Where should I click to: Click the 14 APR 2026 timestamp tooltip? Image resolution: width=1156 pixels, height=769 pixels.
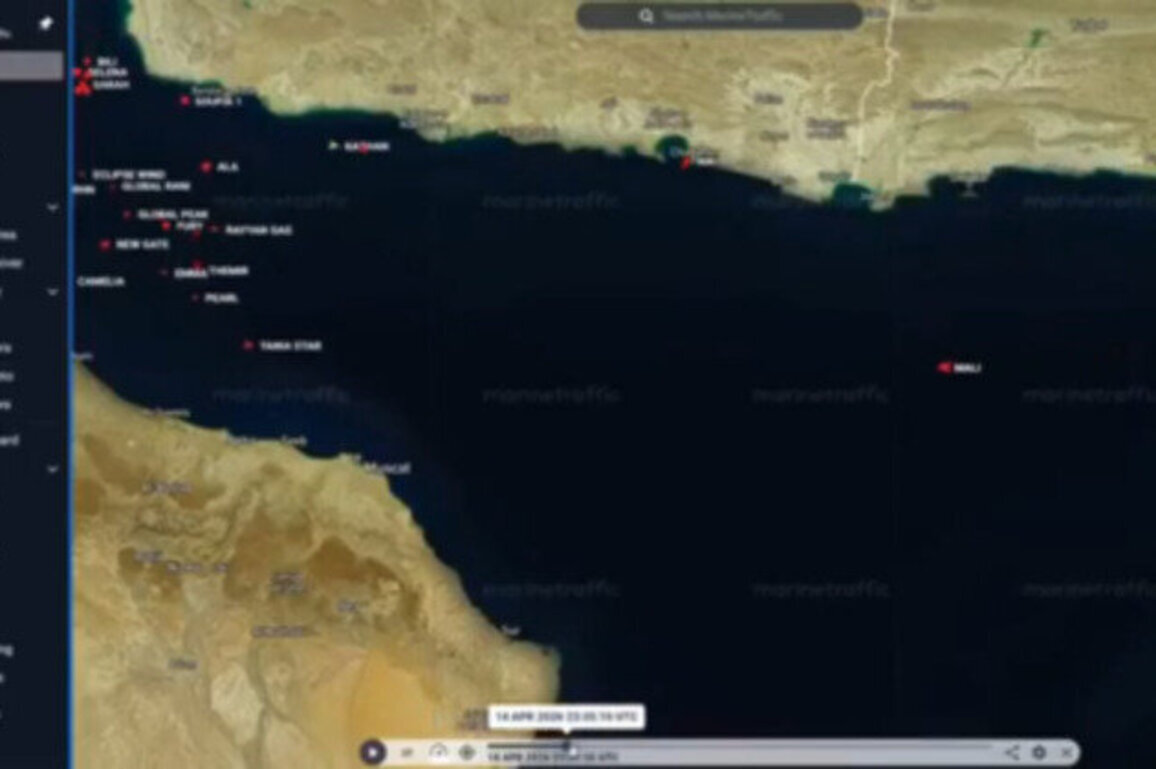click(x=566, y=717)
